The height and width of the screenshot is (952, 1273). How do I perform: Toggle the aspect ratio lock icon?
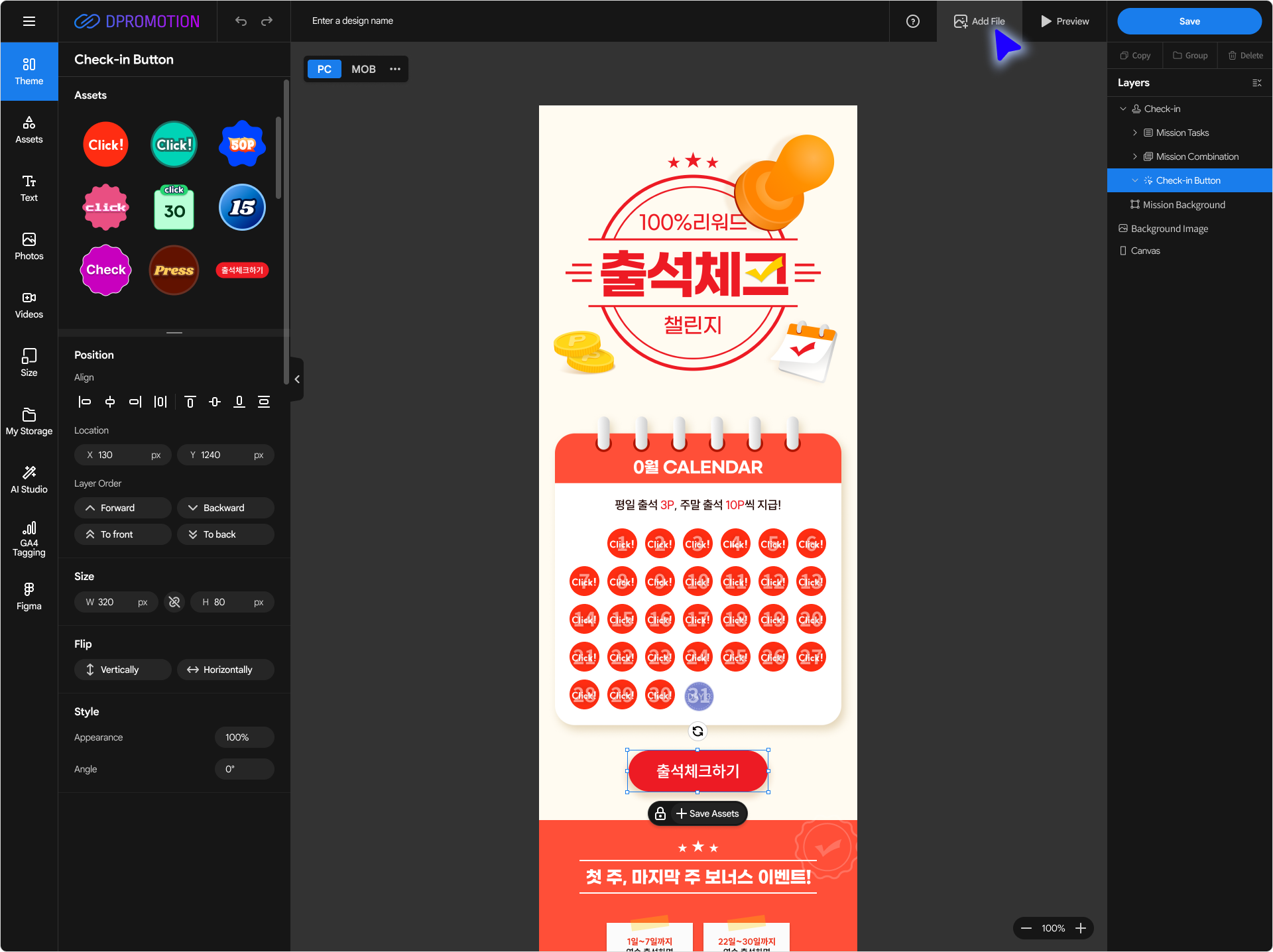tap(174, 602)
